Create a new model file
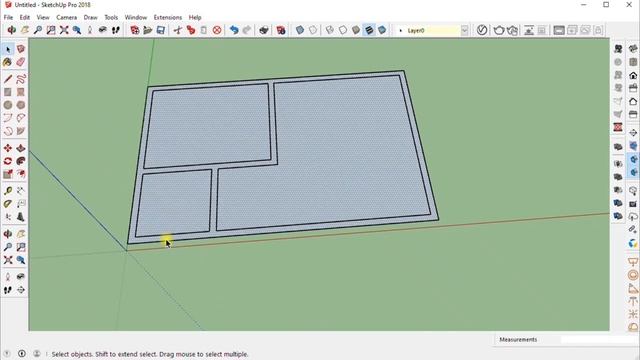This screenshot has height=360, width=640. 135,30
